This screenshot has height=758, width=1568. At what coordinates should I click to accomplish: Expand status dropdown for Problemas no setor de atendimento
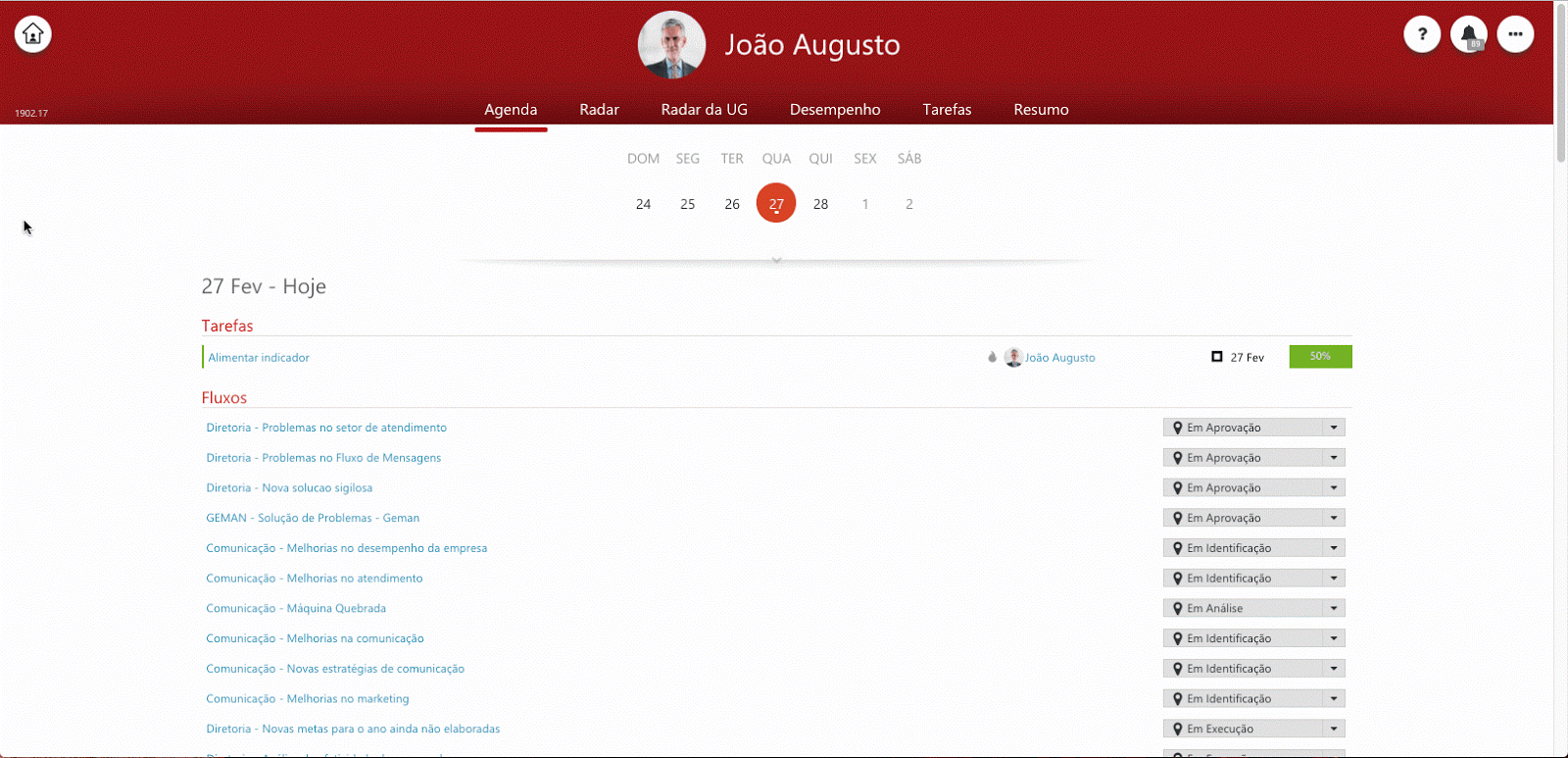pos(1333,428)
